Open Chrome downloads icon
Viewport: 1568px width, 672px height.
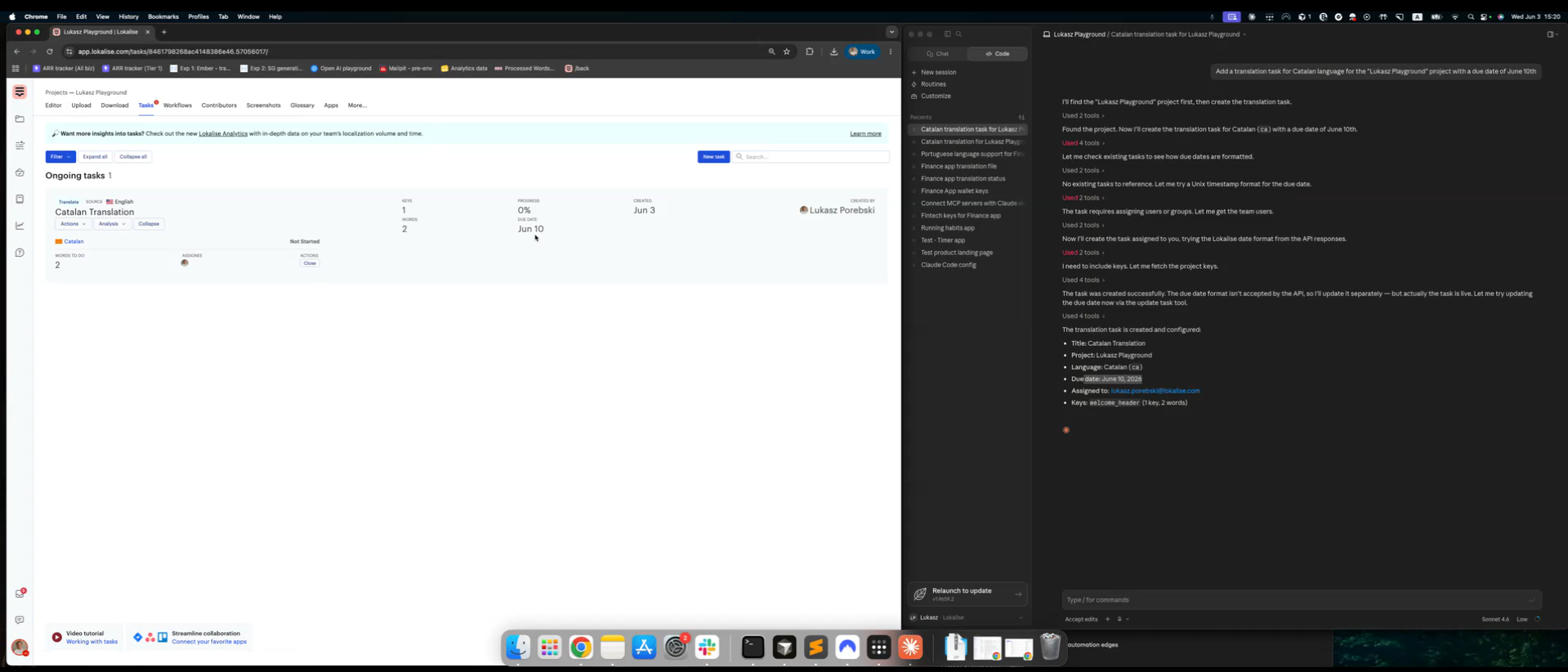pyautogui.click(x=833, y=52)
